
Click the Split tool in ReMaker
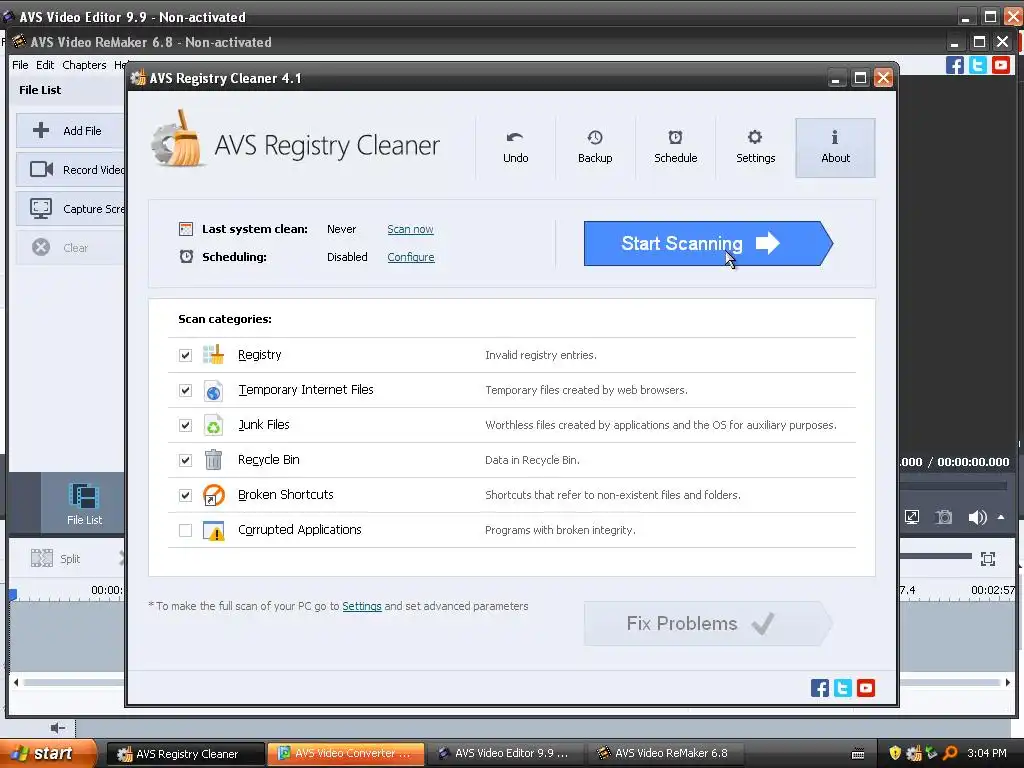[56, 558]
